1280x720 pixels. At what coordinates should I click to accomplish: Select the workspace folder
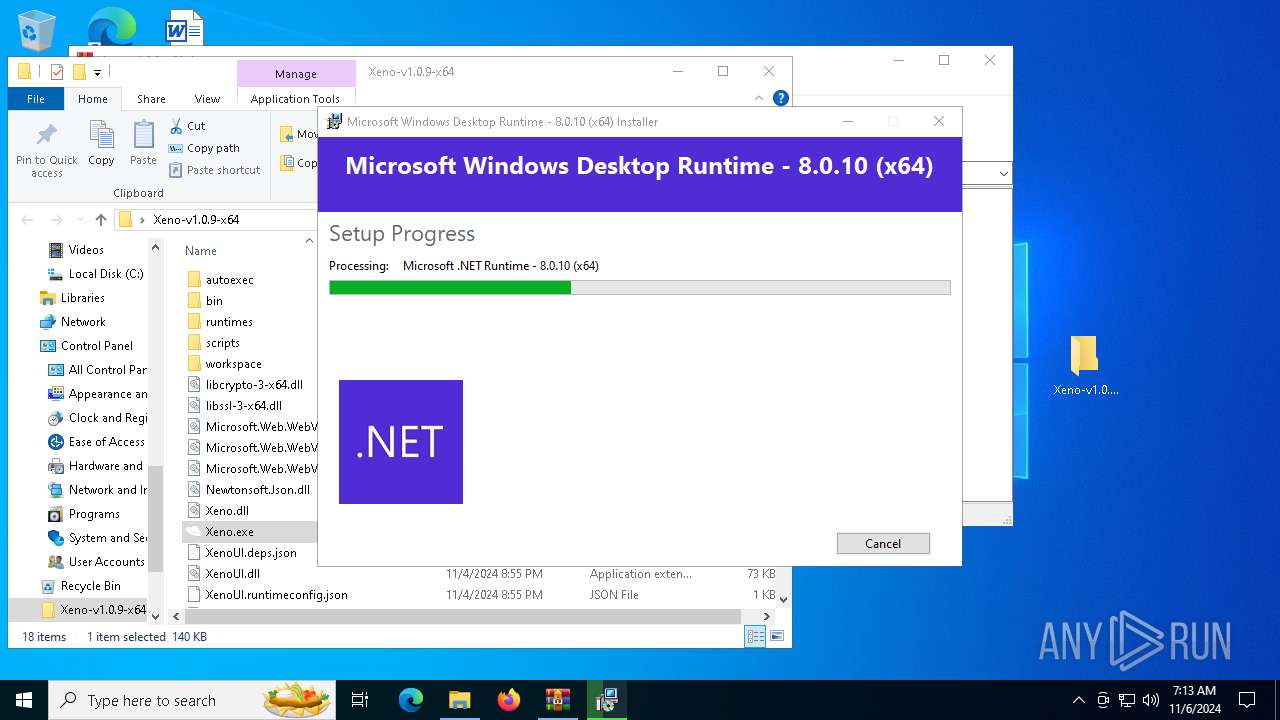coord(233,364)
